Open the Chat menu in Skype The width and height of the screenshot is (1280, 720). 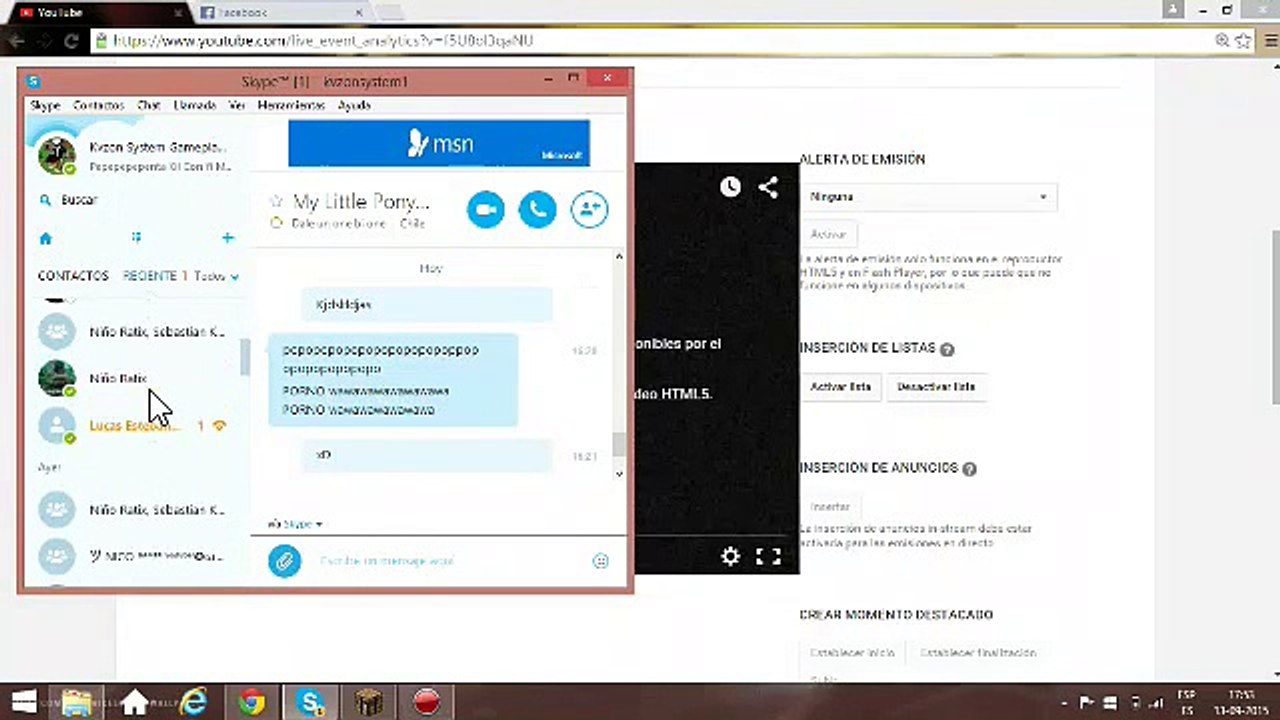coord(148,105)
